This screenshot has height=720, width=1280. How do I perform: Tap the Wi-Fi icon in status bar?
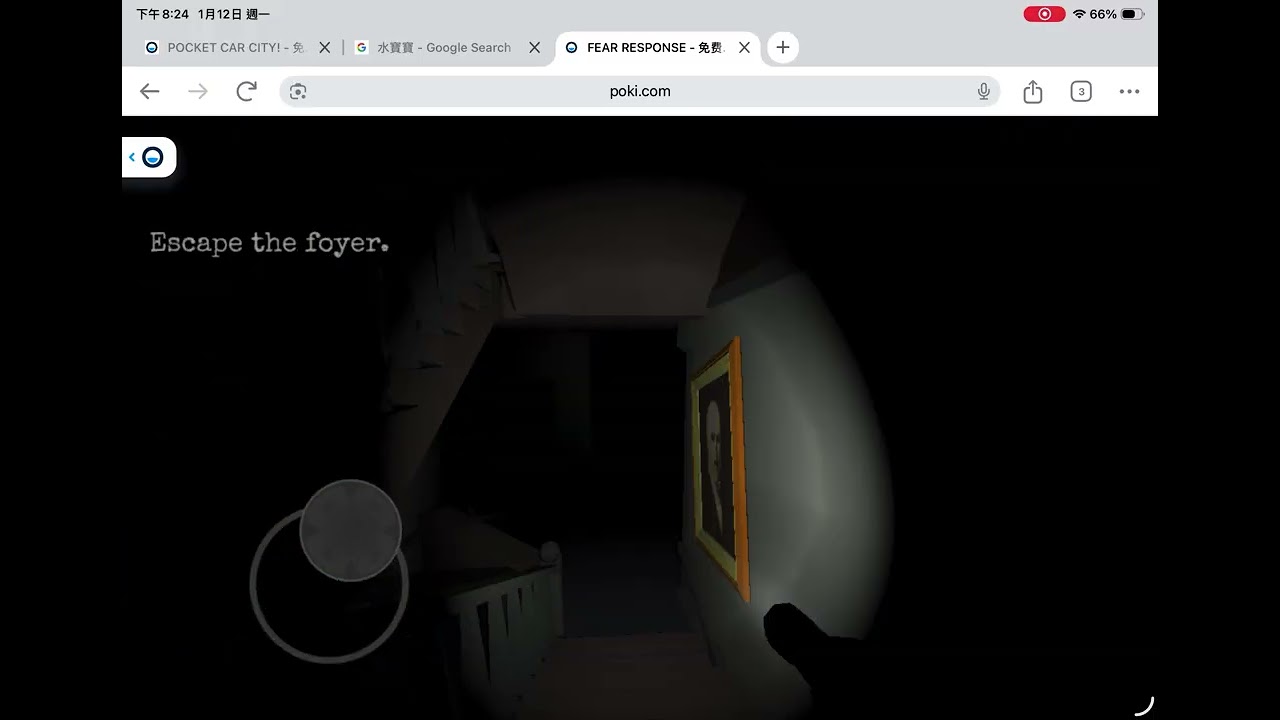click(x=1079, y=14)
